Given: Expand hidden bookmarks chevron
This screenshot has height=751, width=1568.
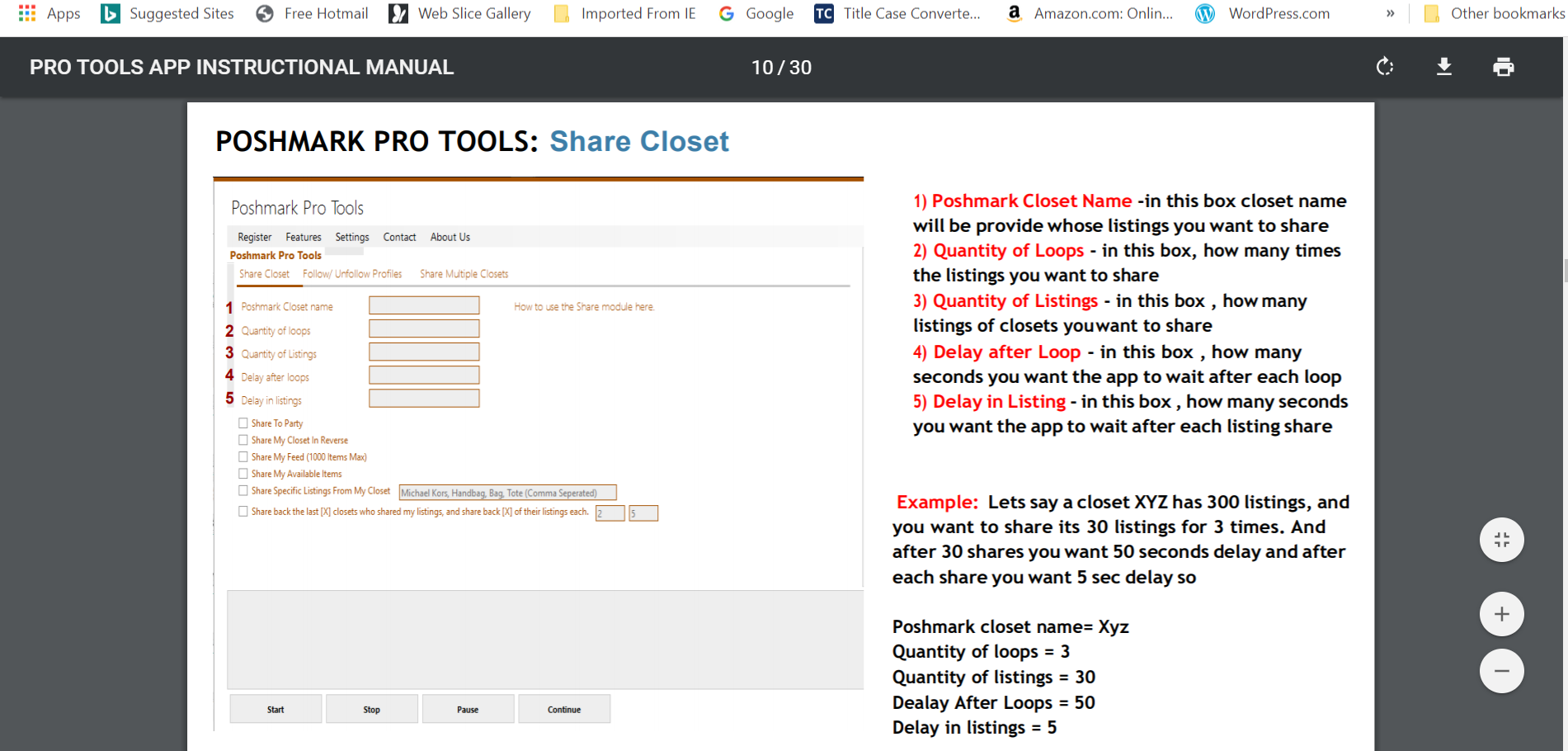Looking at the screenshot, I should (x=1391, y=13).
